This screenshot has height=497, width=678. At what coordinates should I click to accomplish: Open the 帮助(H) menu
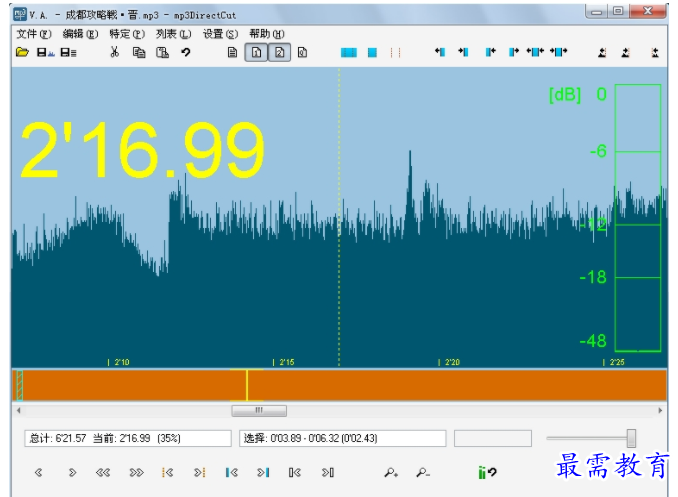[267, 34]
